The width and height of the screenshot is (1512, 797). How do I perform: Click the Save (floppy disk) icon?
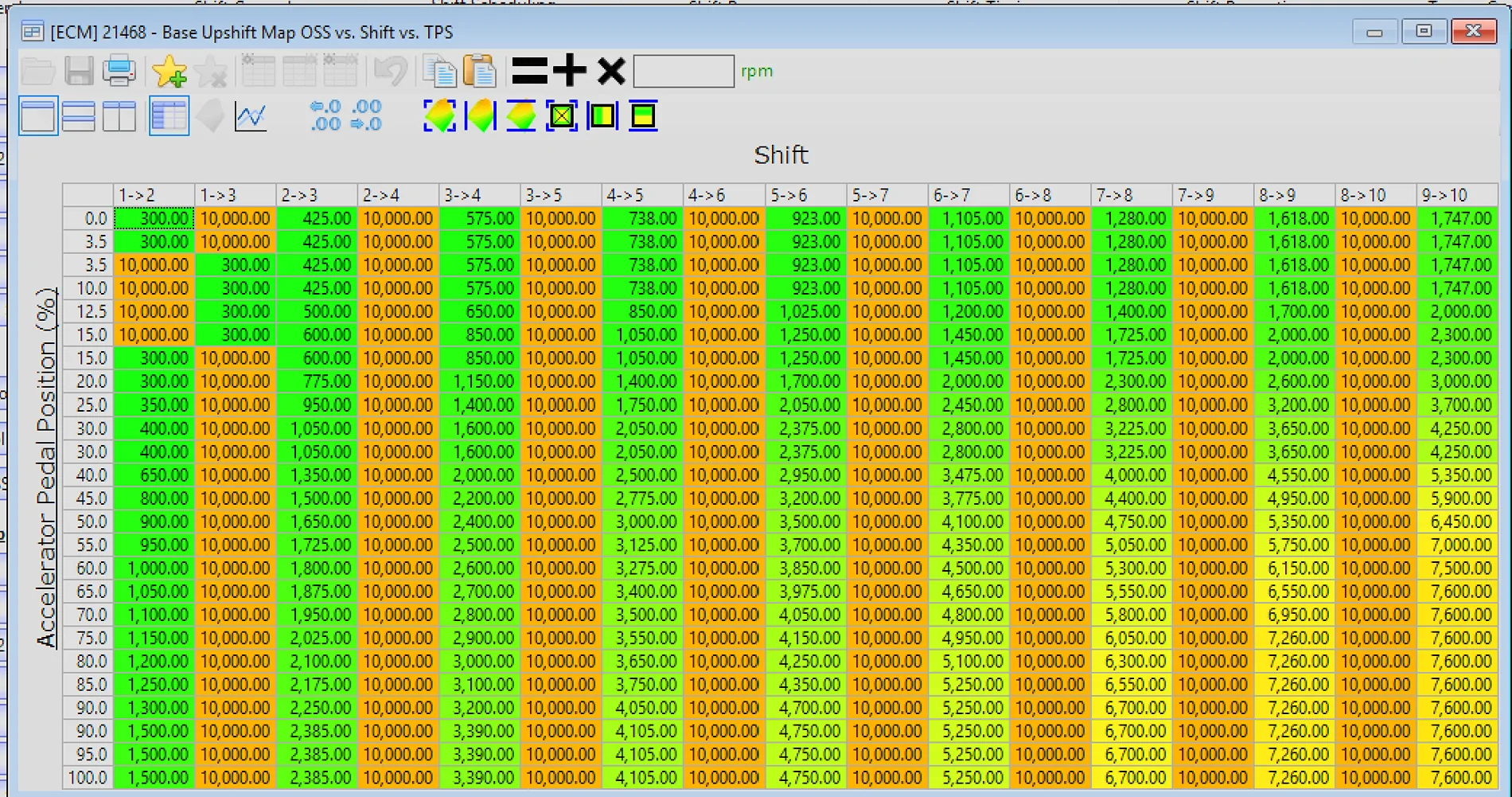pyautogui.click(x=79, y=71)
